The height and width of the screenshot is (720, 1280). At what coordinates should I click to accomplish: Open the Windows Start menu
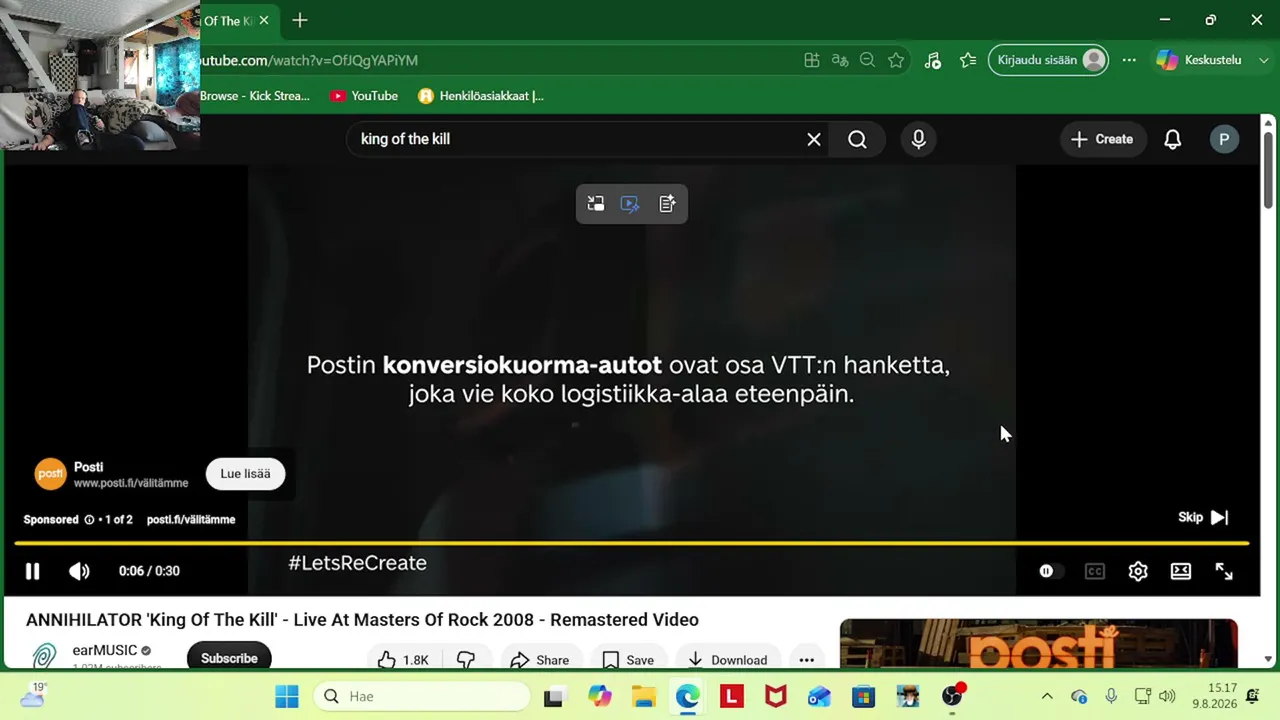[287, 696]
